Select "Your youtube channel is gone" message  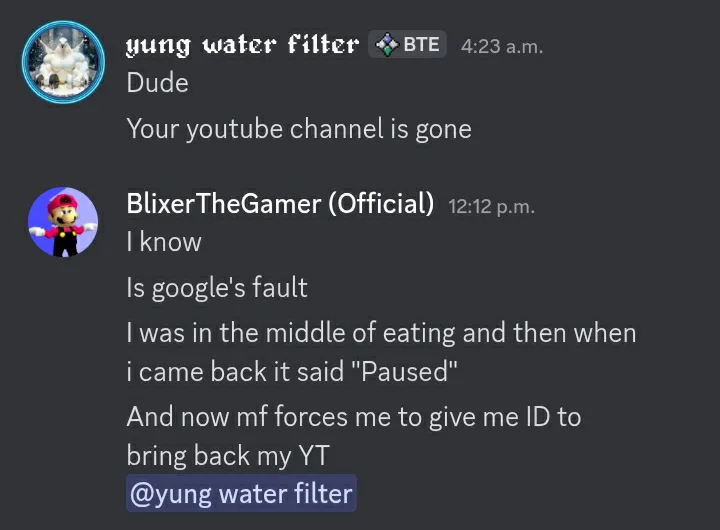click(298, 129)
